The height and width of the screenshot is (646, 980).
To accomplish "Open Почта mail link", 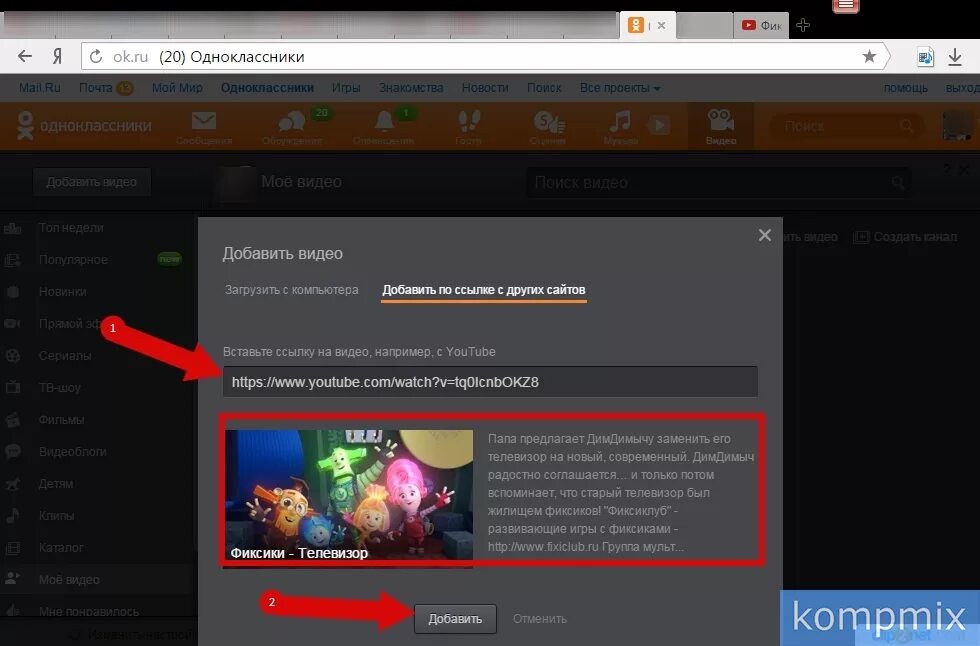I will pos(96,88).
